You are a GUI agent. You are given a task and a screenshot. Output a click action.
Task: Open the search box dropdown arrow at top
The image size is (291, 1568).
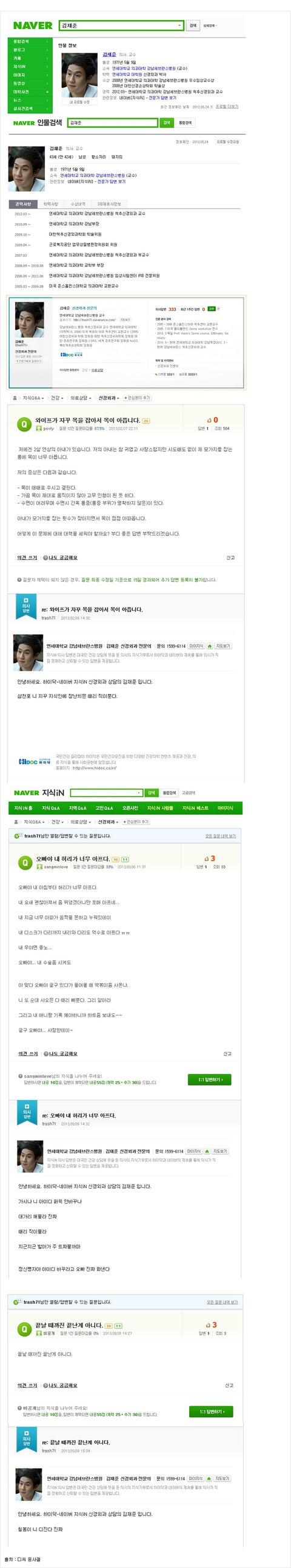coord(179,25)
